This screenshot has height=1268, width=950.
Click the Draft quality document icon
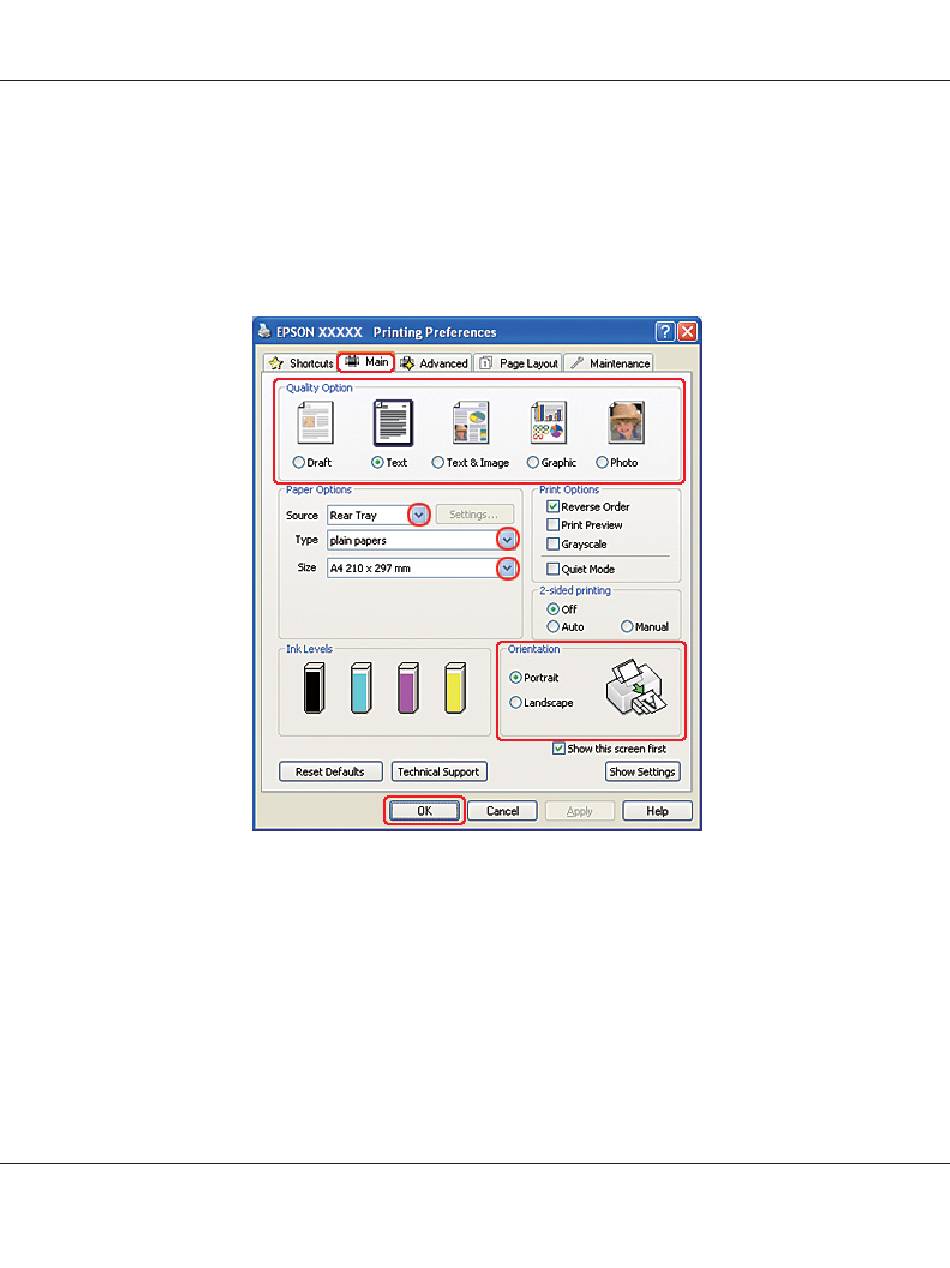click(315, 423)
